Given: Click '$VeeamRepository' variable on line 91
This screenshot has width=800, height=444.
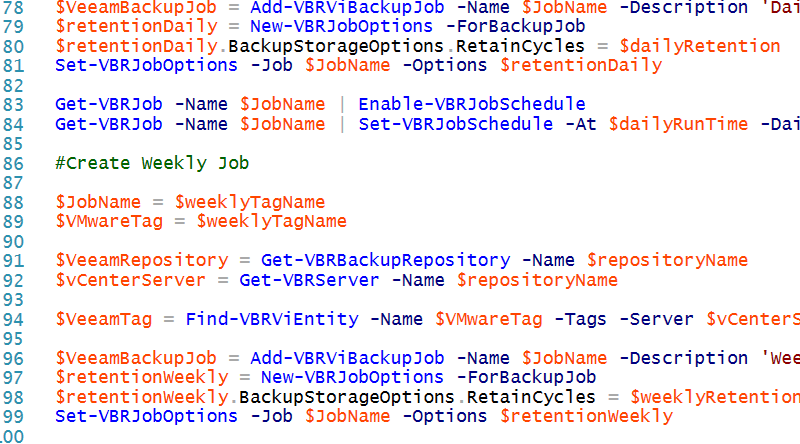Looking at the screenshot, I should pyautogui.click(x=142, y=260).
